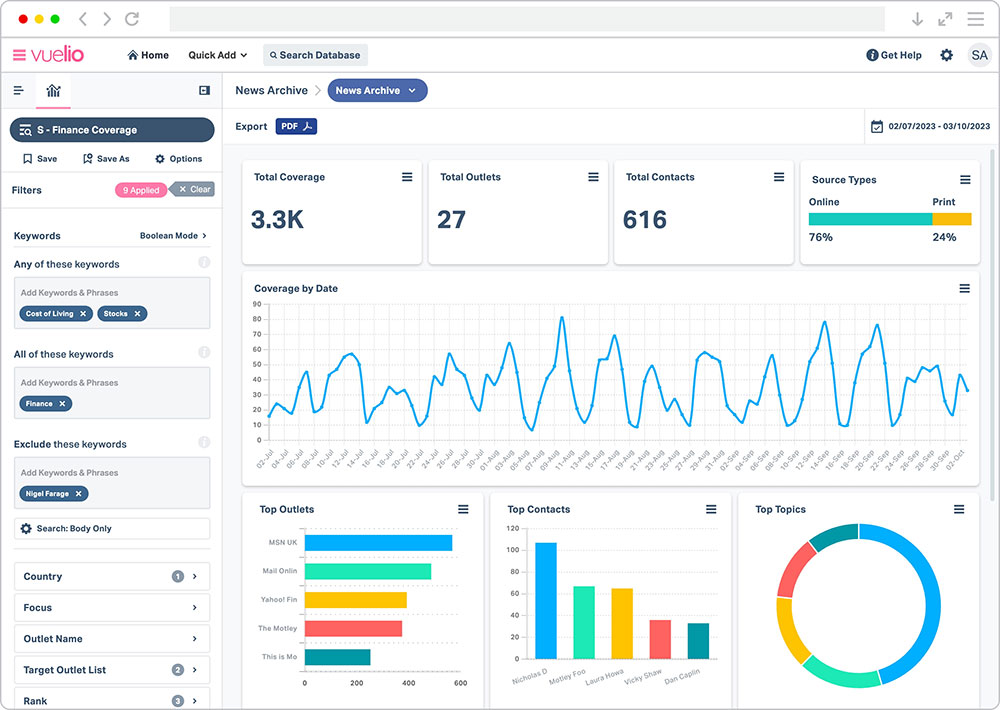Open the Source Types widget menu
Screen dimensions: 1000x710
click(965, 180)
